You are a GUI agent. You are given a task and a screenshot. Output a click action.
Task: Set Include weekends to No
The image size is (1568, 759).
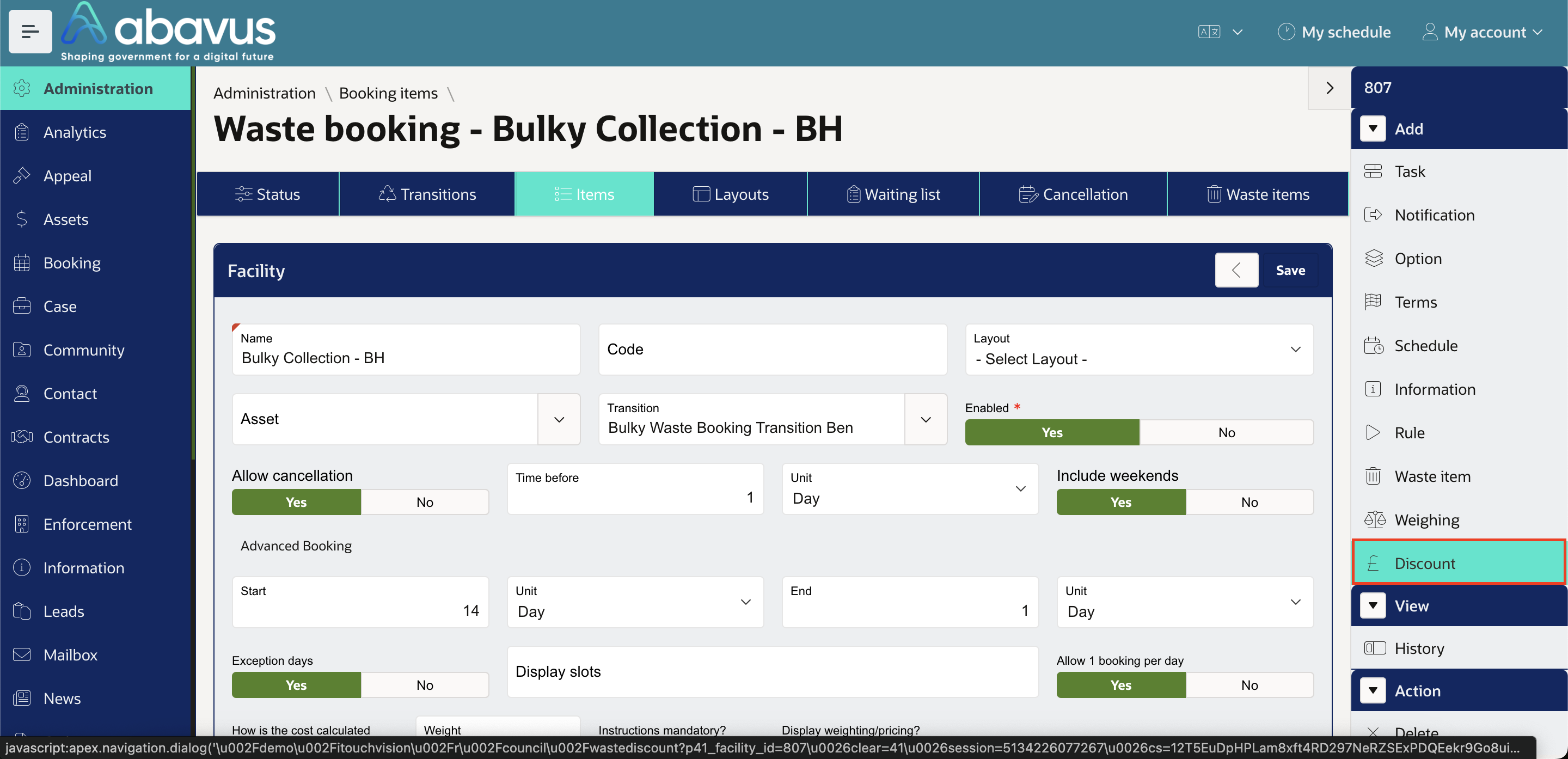[x=1249, y=502]
